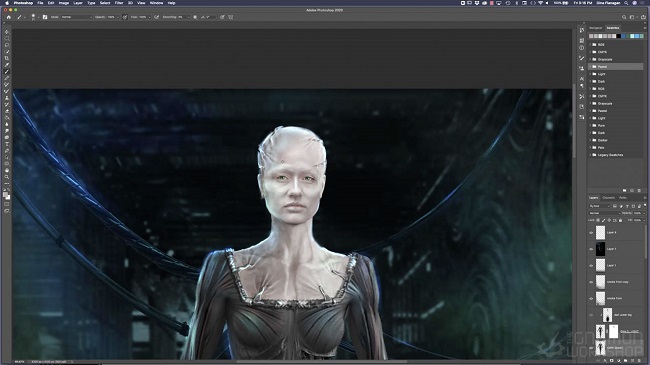The height and width of the screenshot is (365, 650).
Task: Click the macOS Spotlight search icon
Action: (626, 3)
